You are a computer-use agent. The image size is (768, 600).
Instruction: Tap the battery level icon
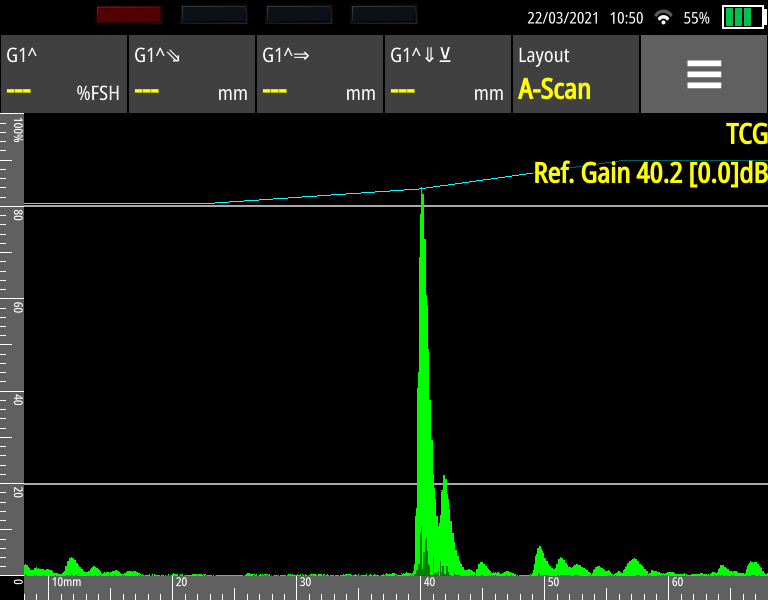click(x=741, y=18)
